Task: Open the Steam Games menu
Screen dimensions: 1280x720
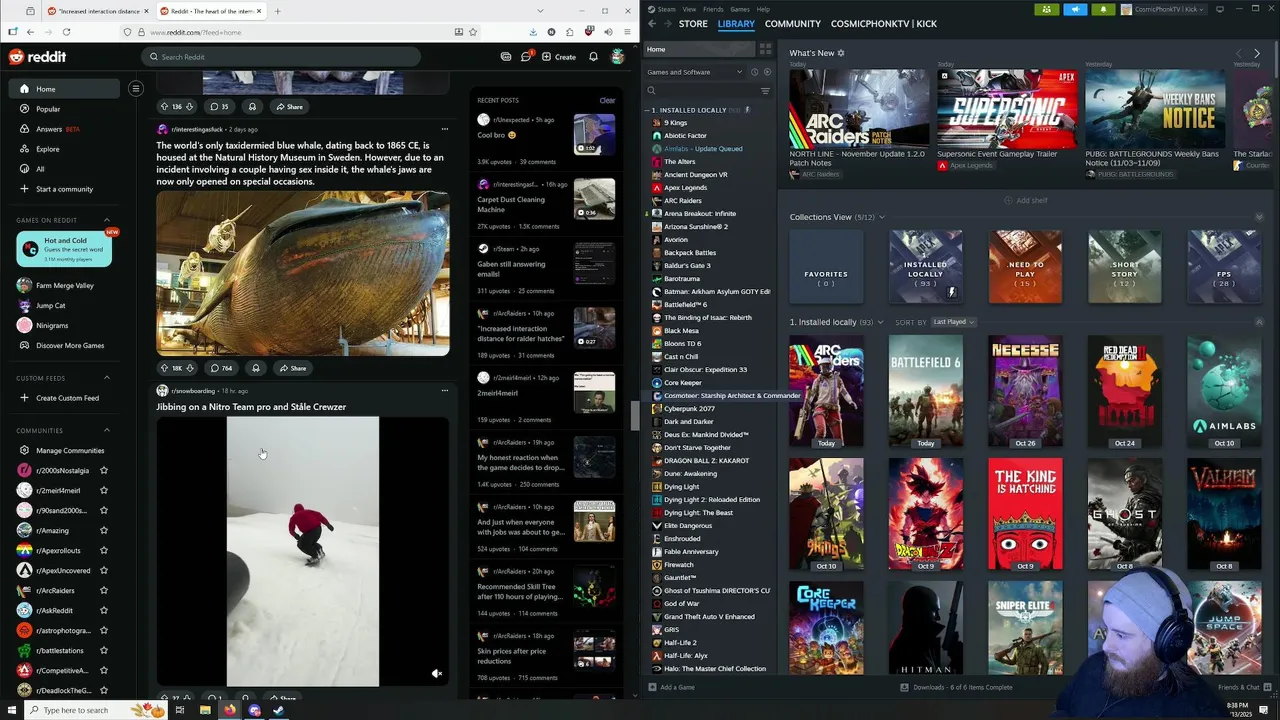Action: click(740, 9)
